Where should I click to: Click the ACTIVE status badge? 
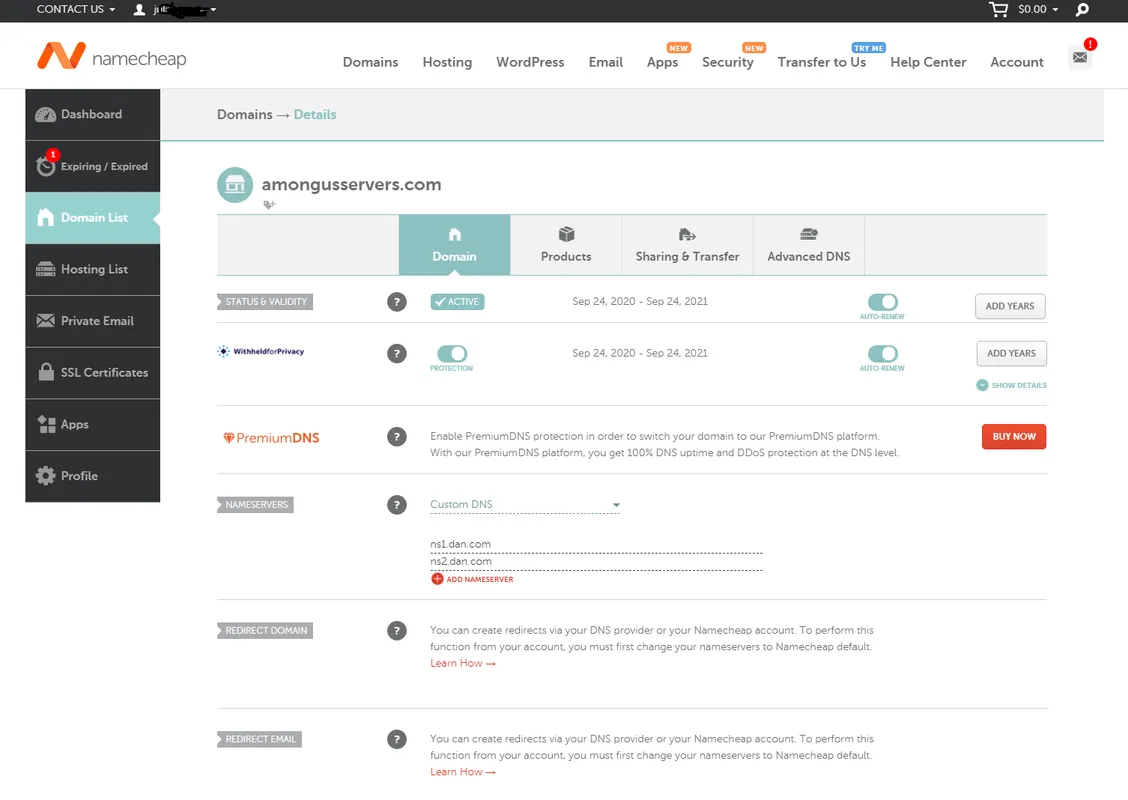pyautogui.click(x=458, y=302)
